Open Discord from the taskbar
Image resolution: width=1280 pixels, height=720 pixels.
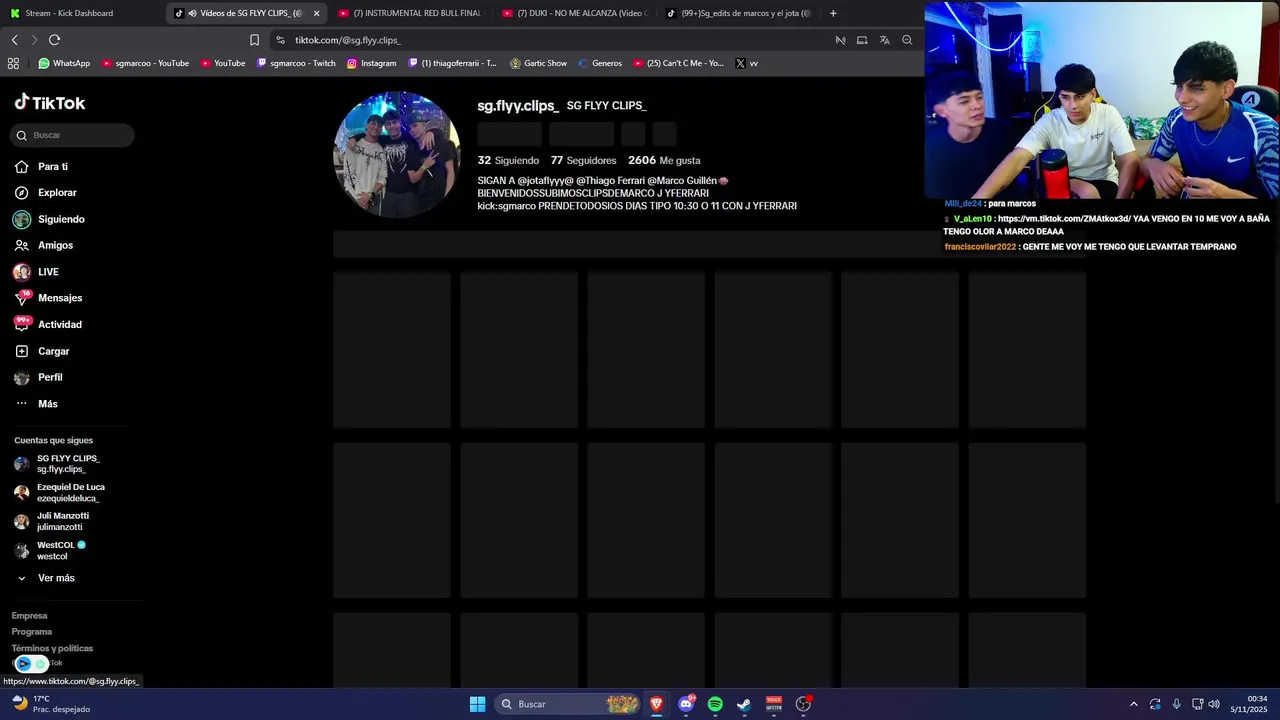(686, 704)
